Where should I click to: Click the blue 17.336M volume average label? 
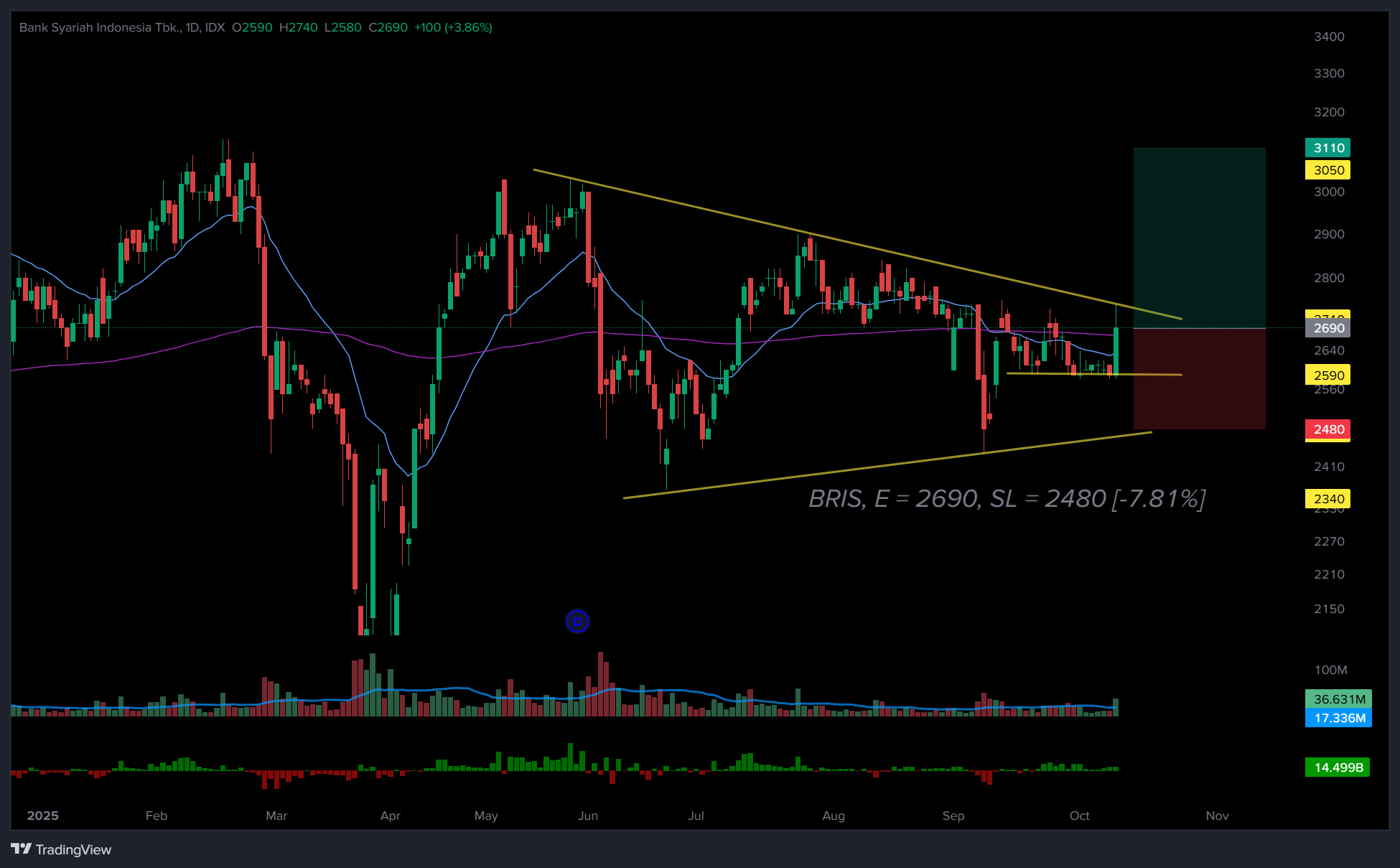click(1338, 718)
